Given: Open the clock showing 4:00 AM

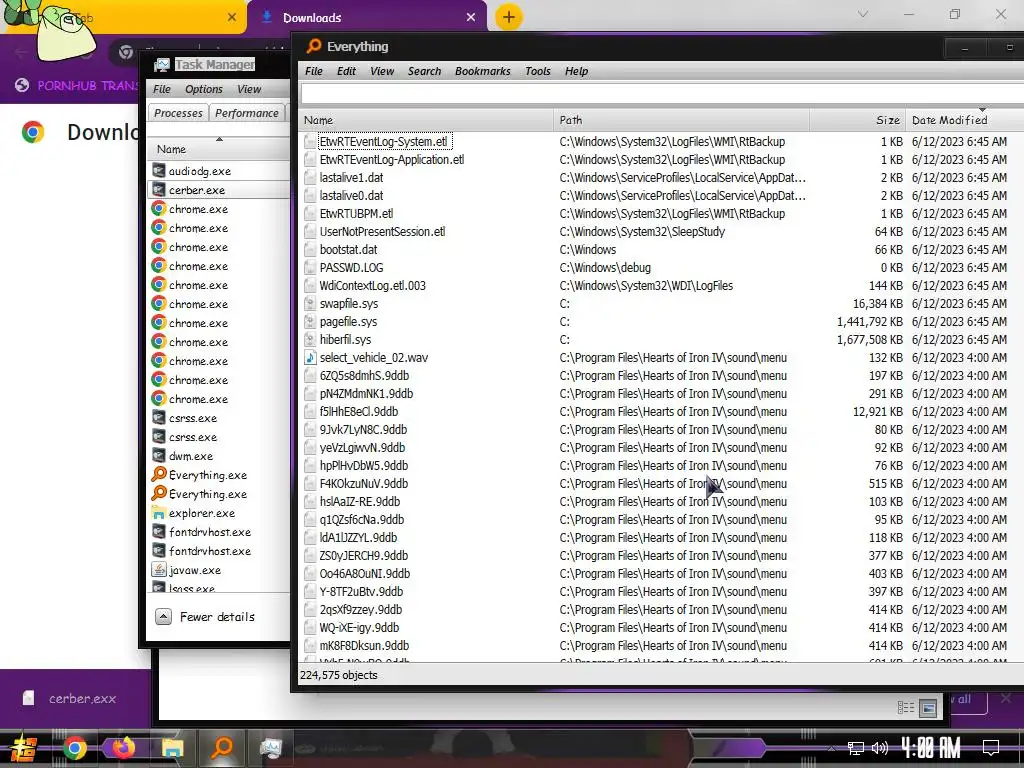Looking at the screenshot, I should tap(930, 747).
